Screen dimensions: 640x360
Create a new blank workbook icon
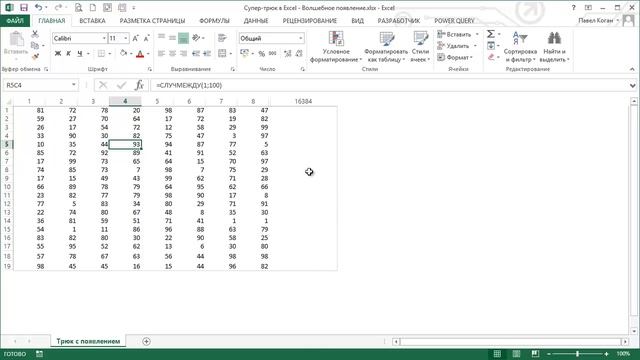tap(93, 7)
